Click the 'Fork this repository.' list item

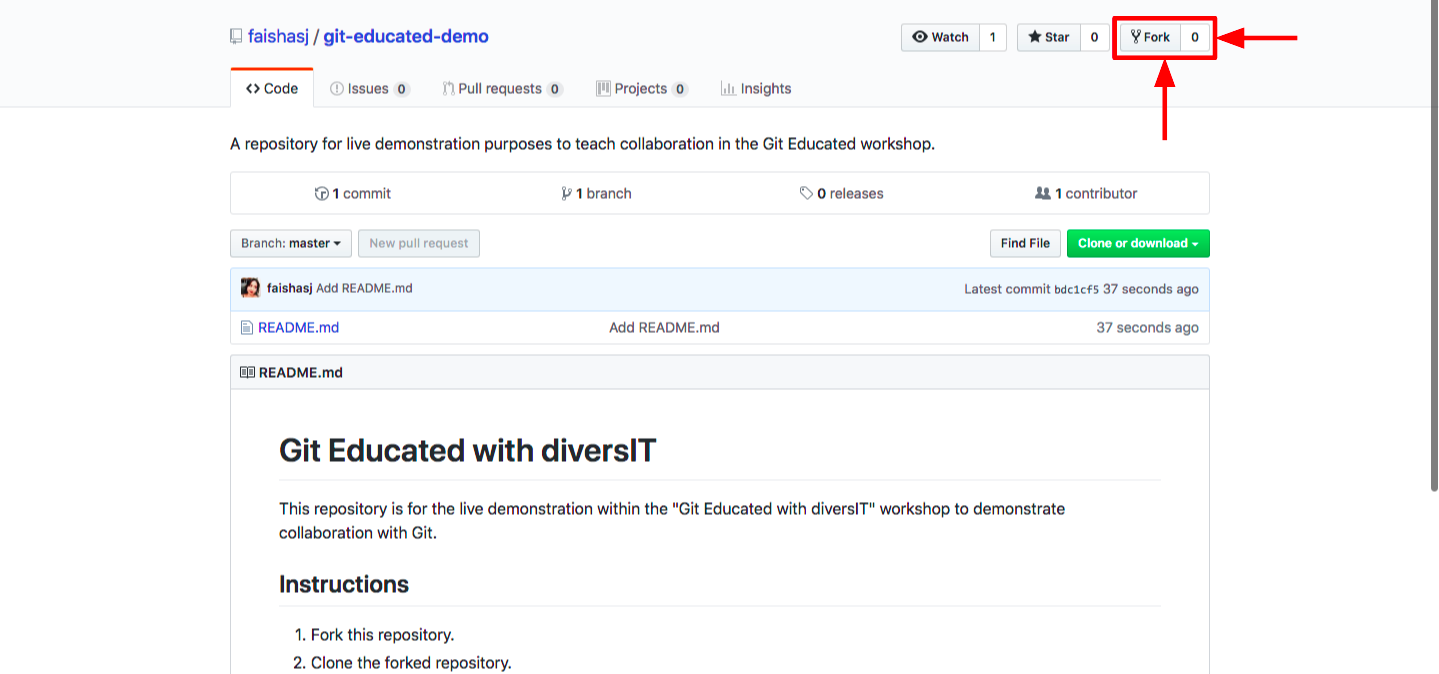tap(382, 635)
